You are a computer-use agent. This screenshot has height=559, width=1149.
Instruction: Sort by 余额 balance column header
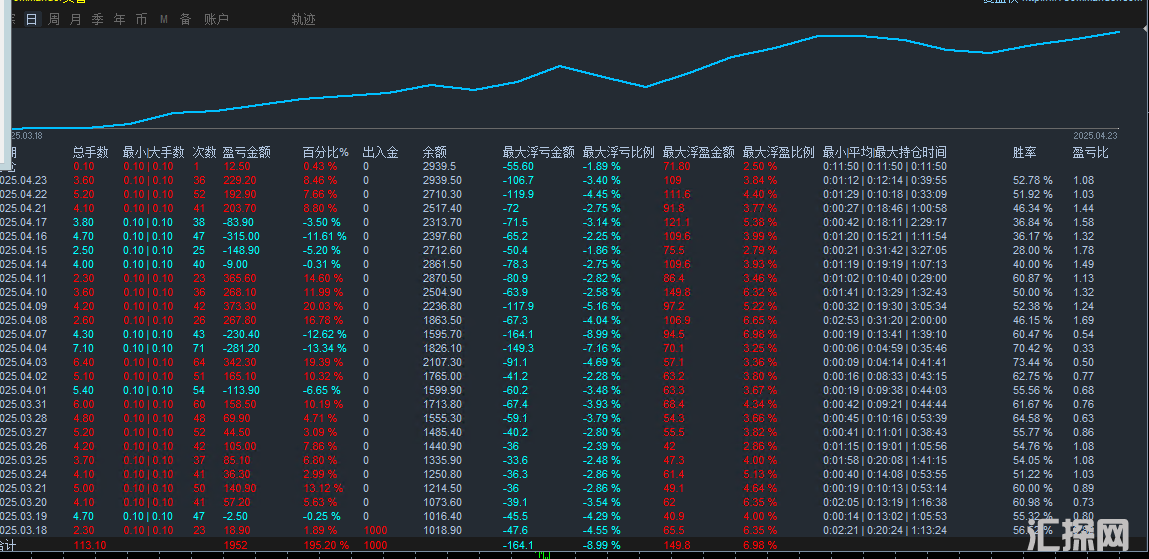click(436, 152)
